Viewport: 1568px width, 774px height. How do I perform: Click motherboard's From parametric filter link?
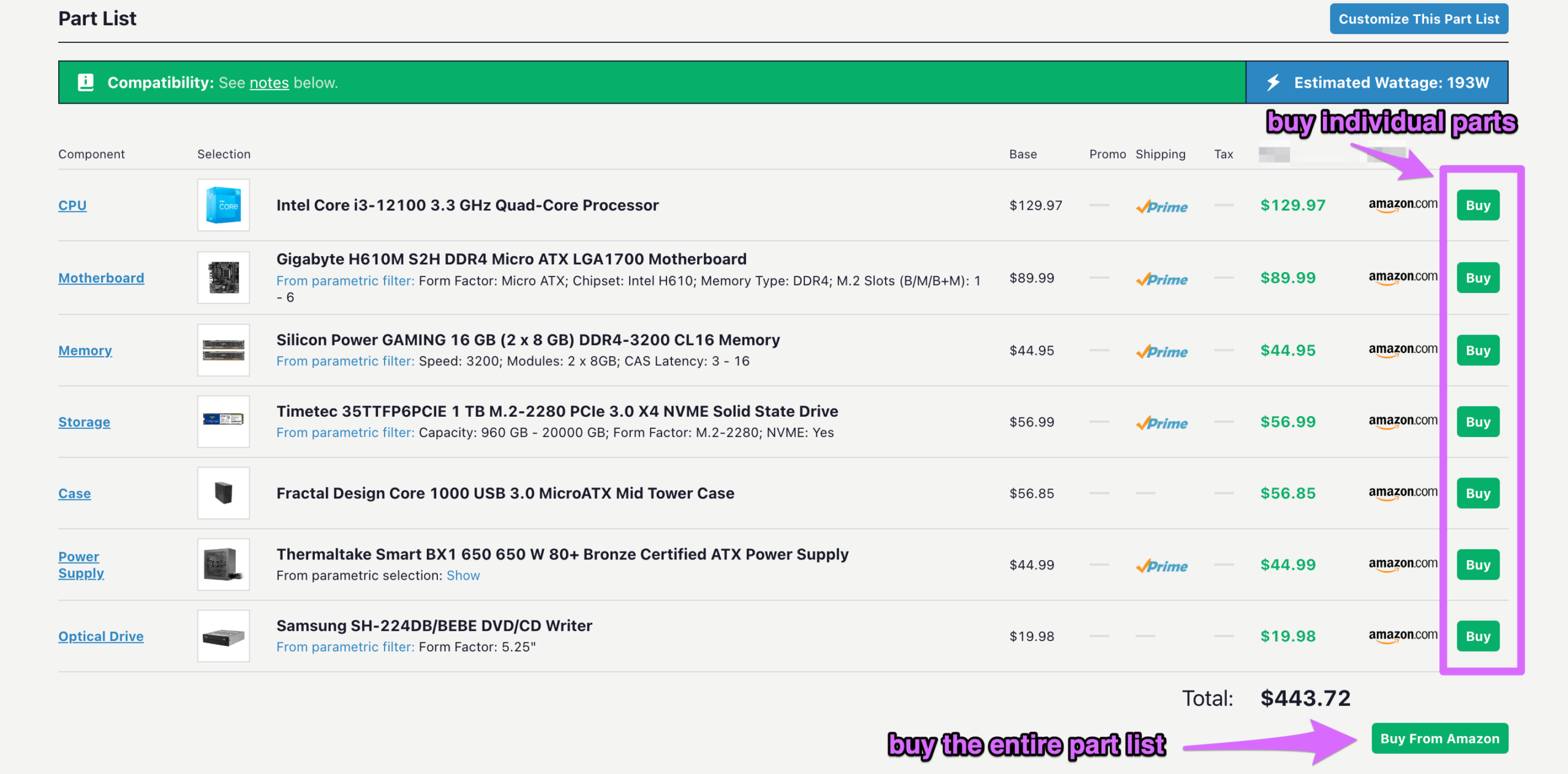(345, 281)
